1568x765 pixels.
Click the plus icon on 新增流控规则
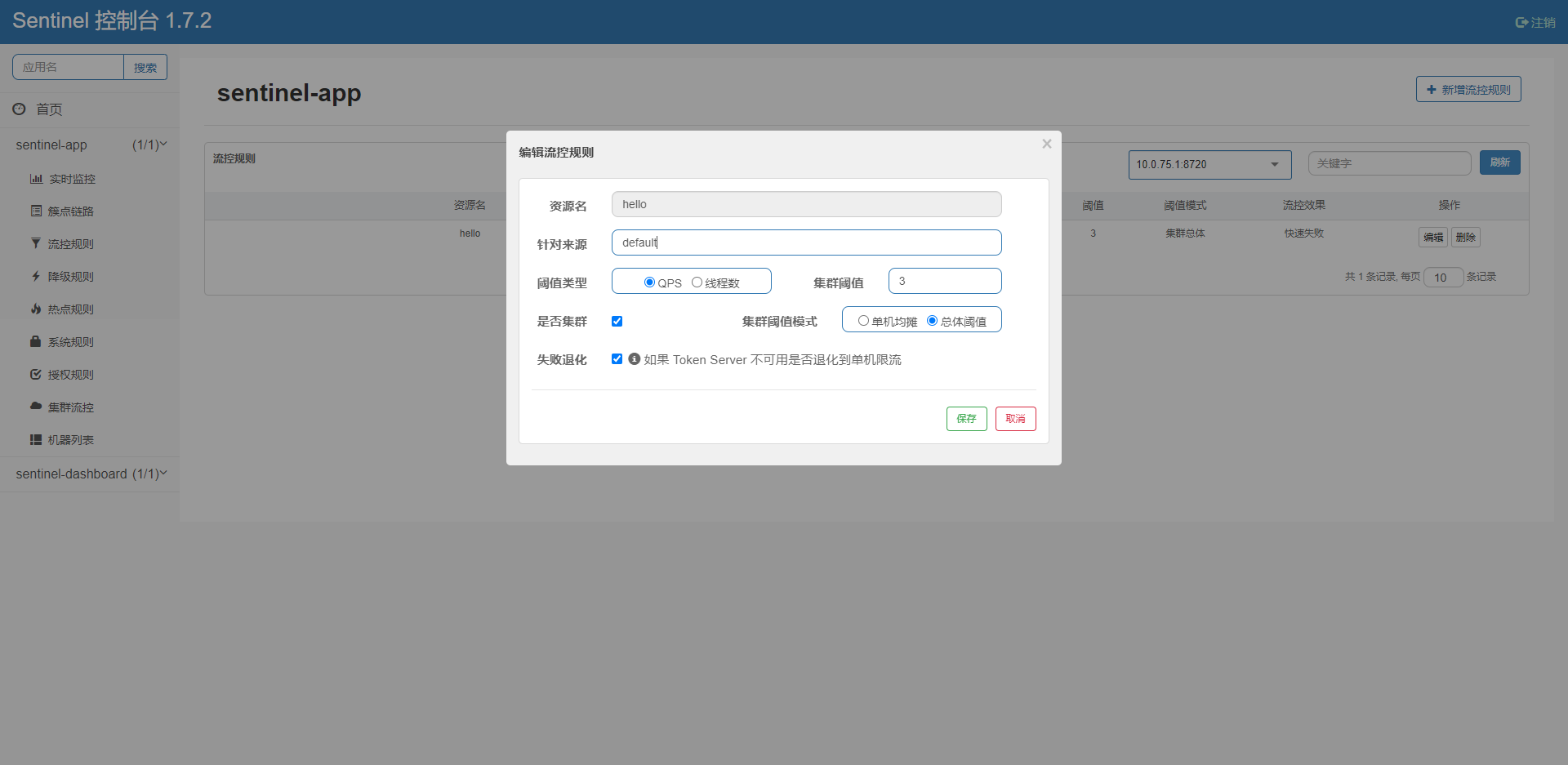[1431, 90]
